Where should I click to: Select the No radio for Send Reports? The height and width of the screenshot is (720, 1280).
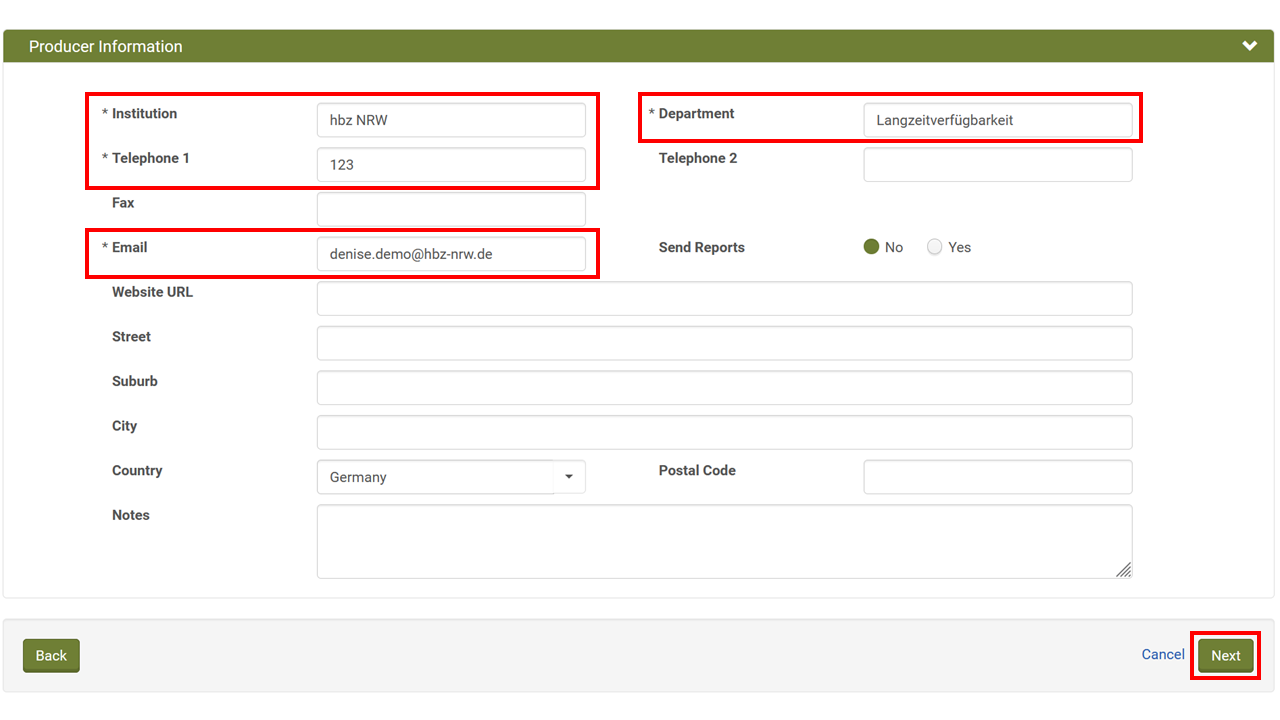click(871, 247)
